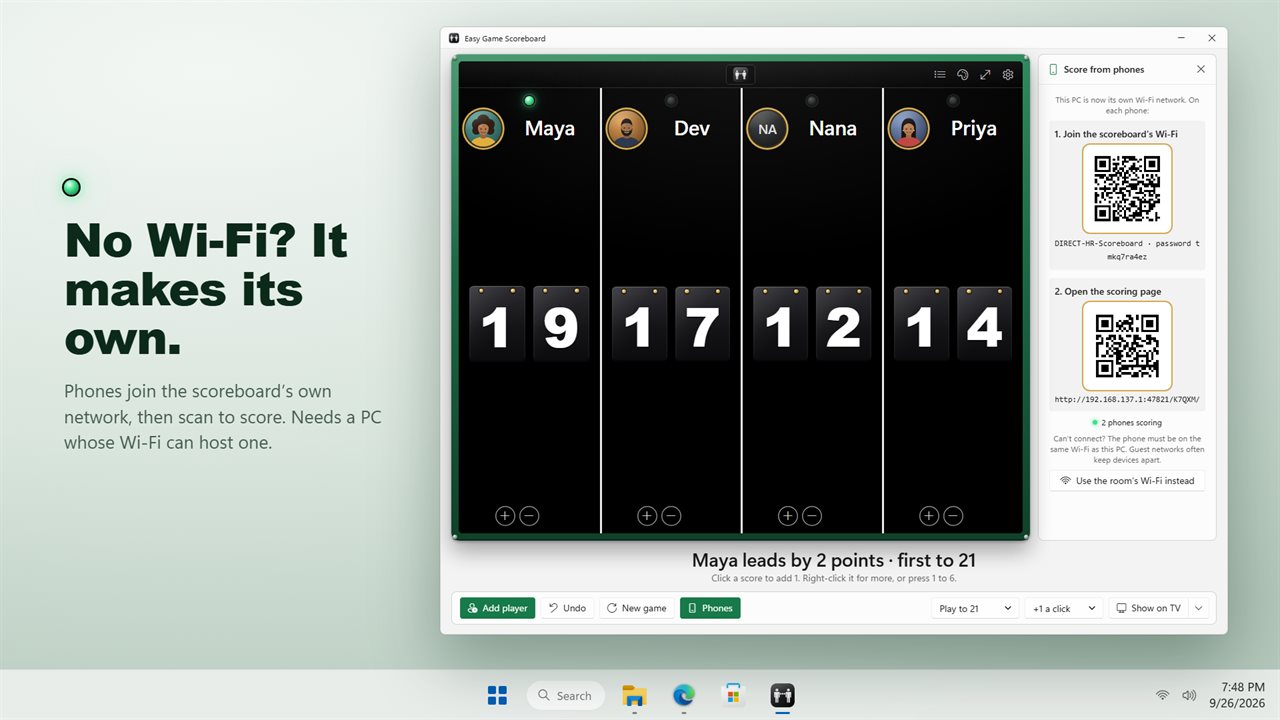
Task: Add a point with Nana's plus button
Action: (788, 516)
